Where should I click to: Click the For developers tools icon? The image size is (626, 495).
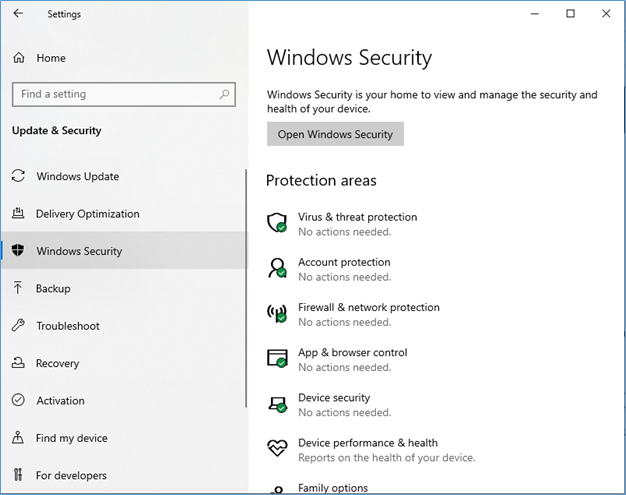pyautogui.click(x=18, y=475)
